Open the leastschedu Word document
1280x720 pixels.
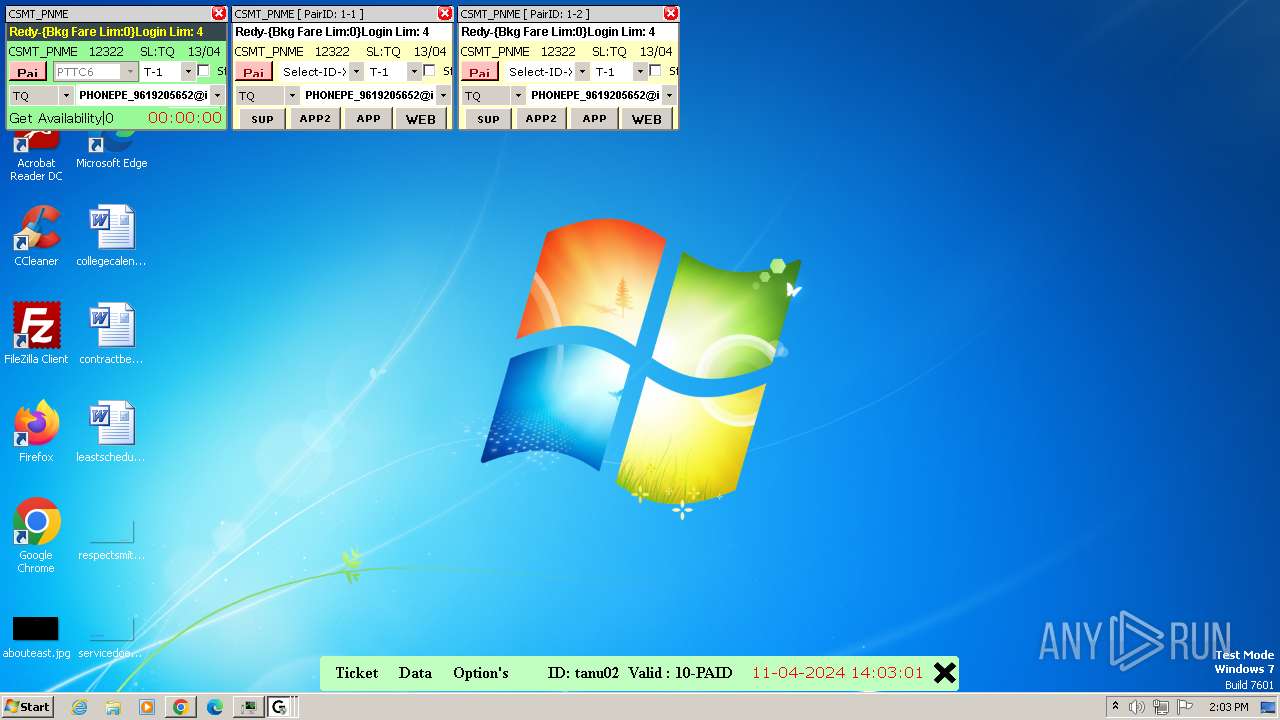pos(111,431)
